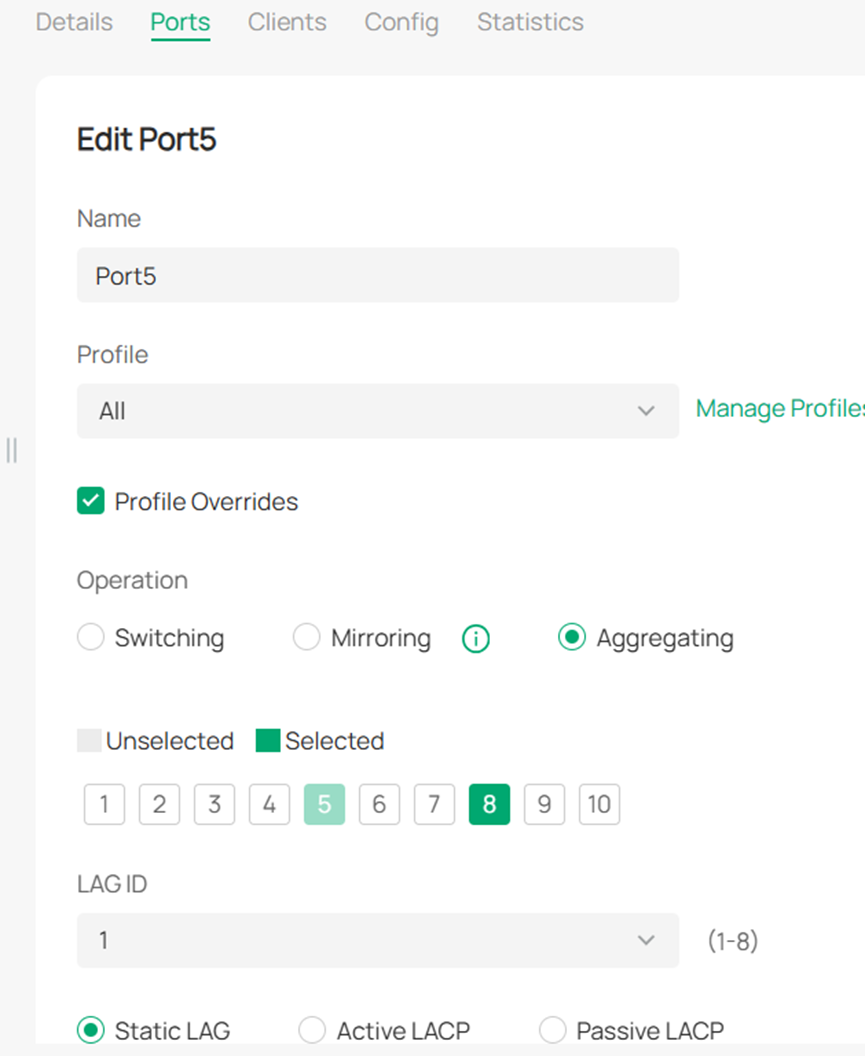Uncheck the Profile Overrides checkbox
The height and width of the screenshot is (1056, 865).
click(x=91, y=501)
